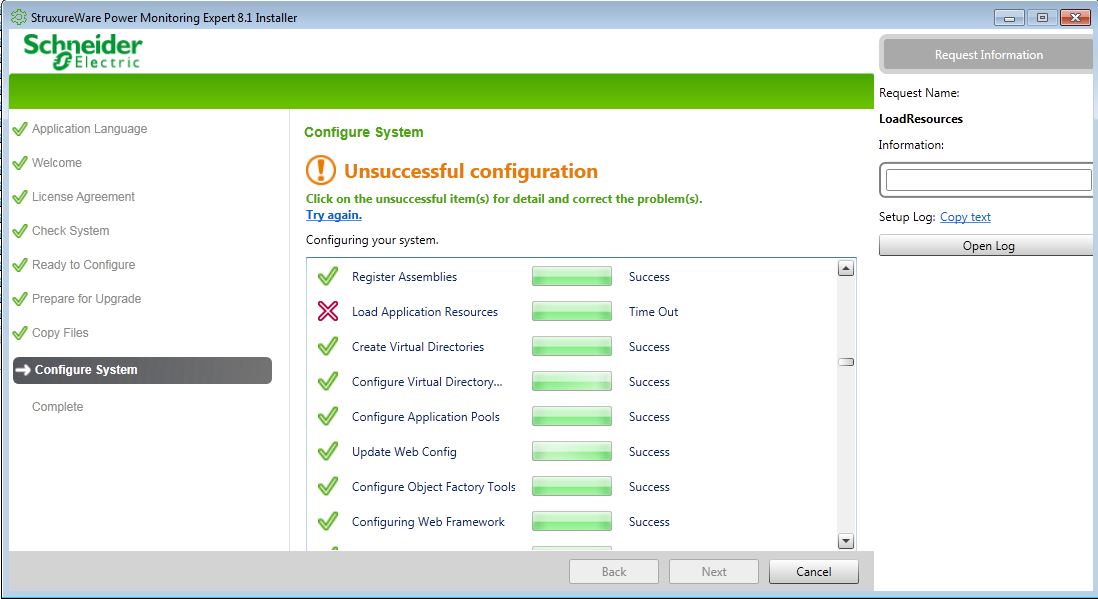Minimize the installer window
The image size is (1098, 599).
pyautogui.click(x=1009, y=18)
